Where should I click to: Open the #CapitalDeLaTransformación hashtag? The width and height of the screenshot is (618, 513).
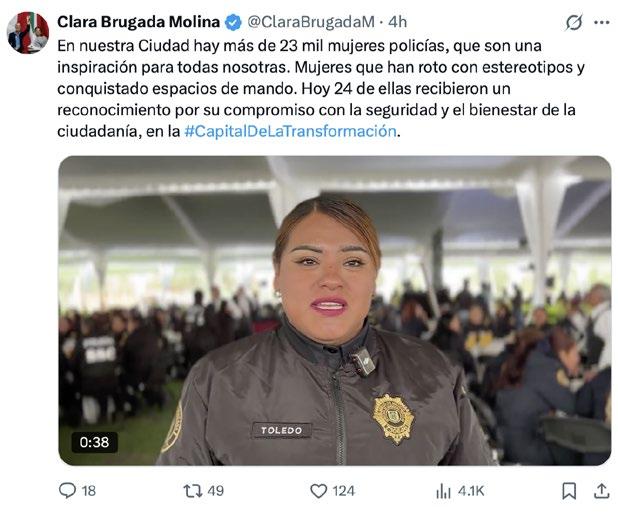click(x=290, y=131)
